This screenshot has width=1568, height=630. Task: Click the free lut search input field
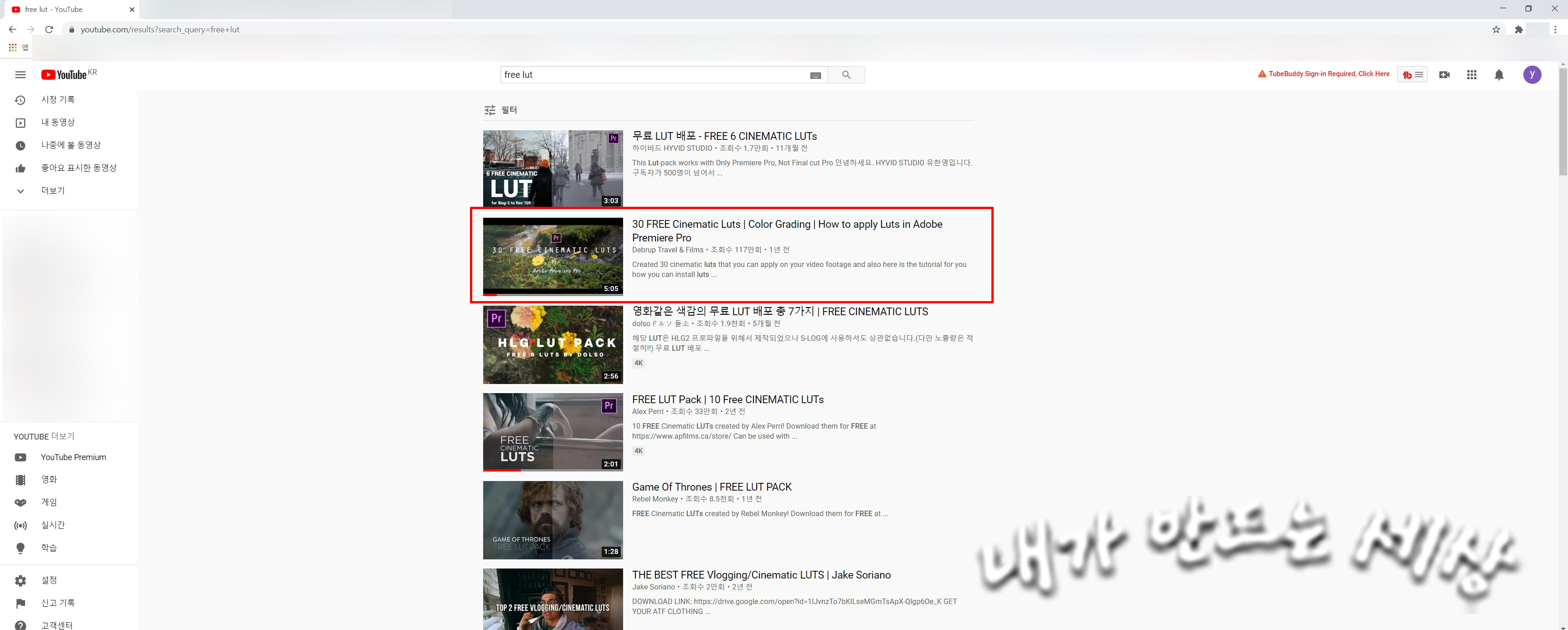[655, 75]
